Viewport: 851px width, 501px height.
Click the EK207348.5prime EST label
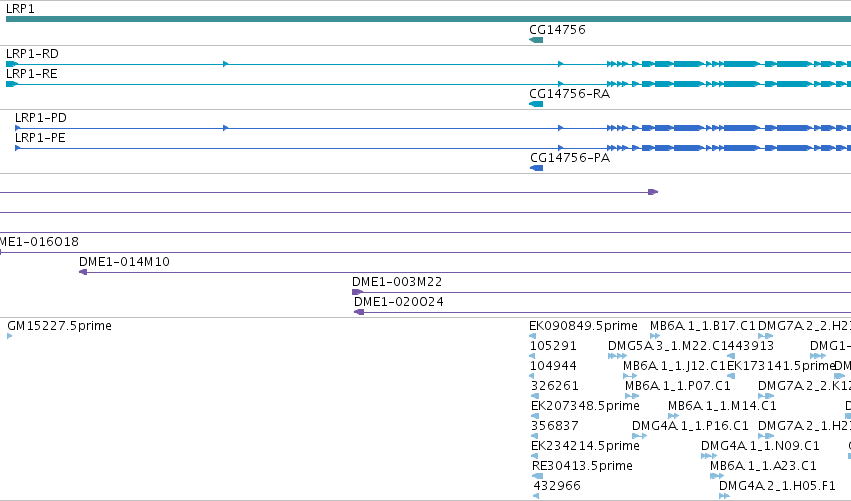pos(585,406)
